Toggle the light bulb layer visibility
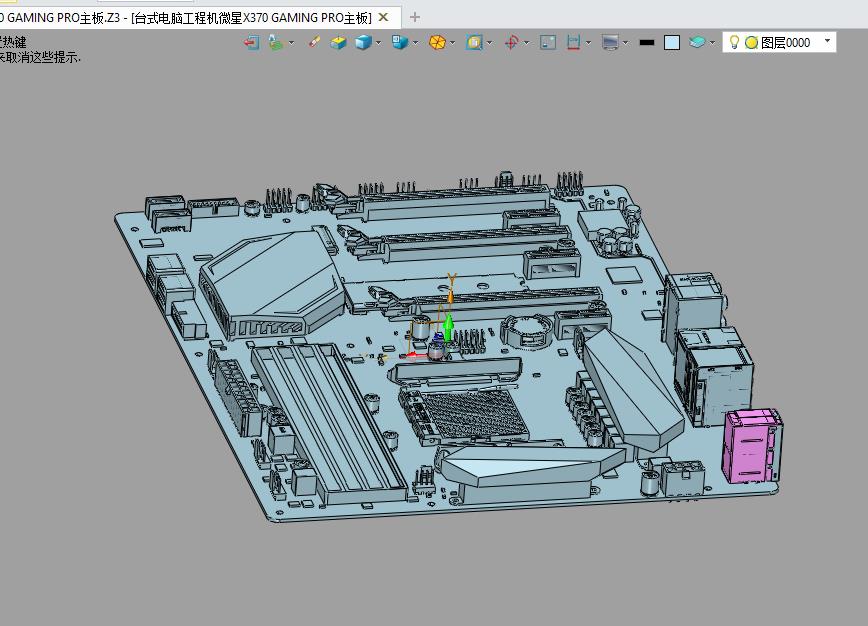Screen dimensions: 868x626 point(734,43)
